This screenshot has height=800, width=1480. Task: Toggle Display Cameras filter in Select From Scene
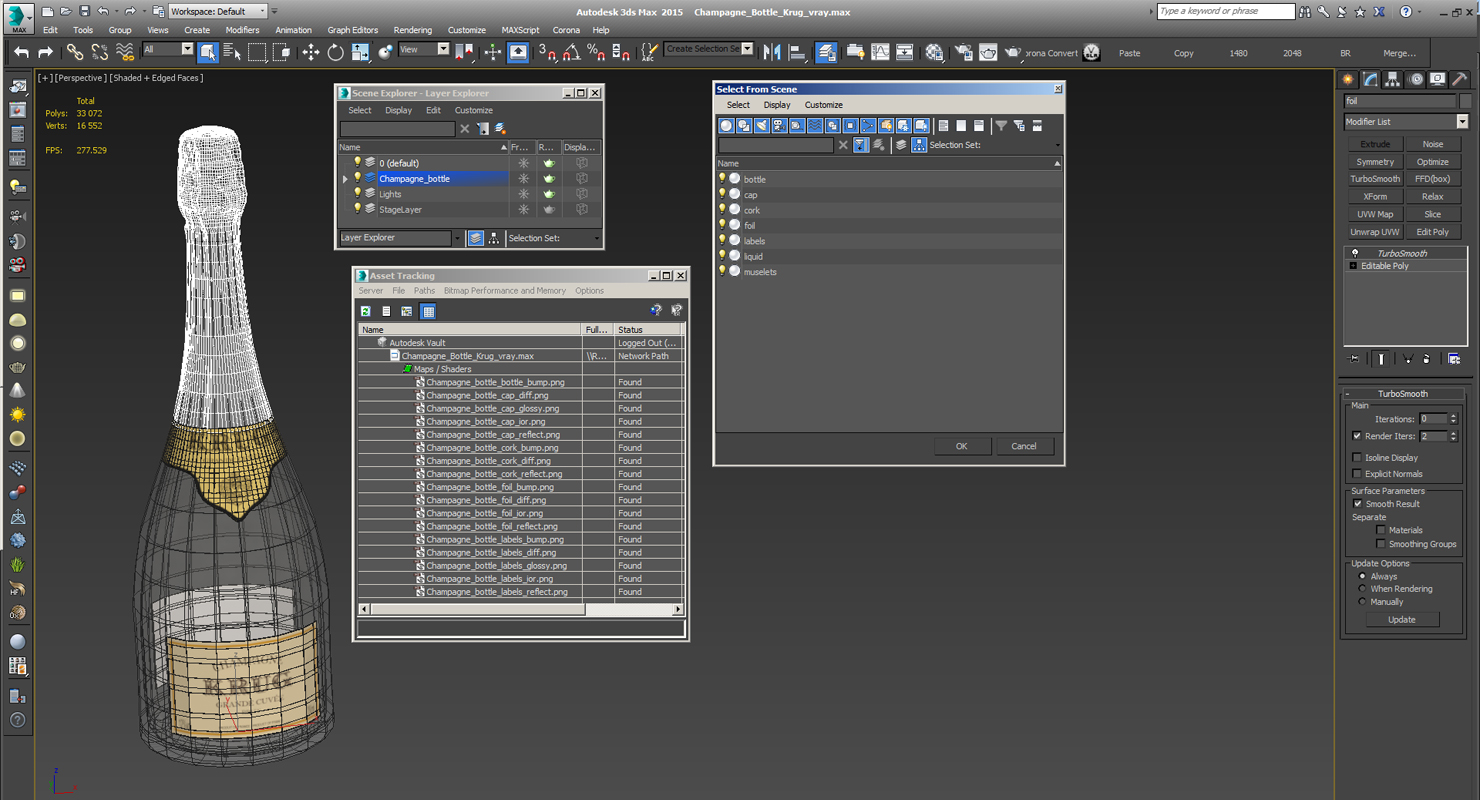(x=779, y=126)
